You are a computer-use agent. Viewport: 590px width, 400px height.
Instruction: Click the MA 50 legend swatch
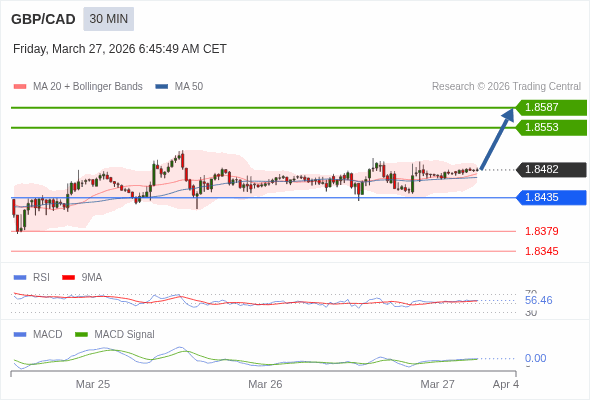tap(162, 87)
